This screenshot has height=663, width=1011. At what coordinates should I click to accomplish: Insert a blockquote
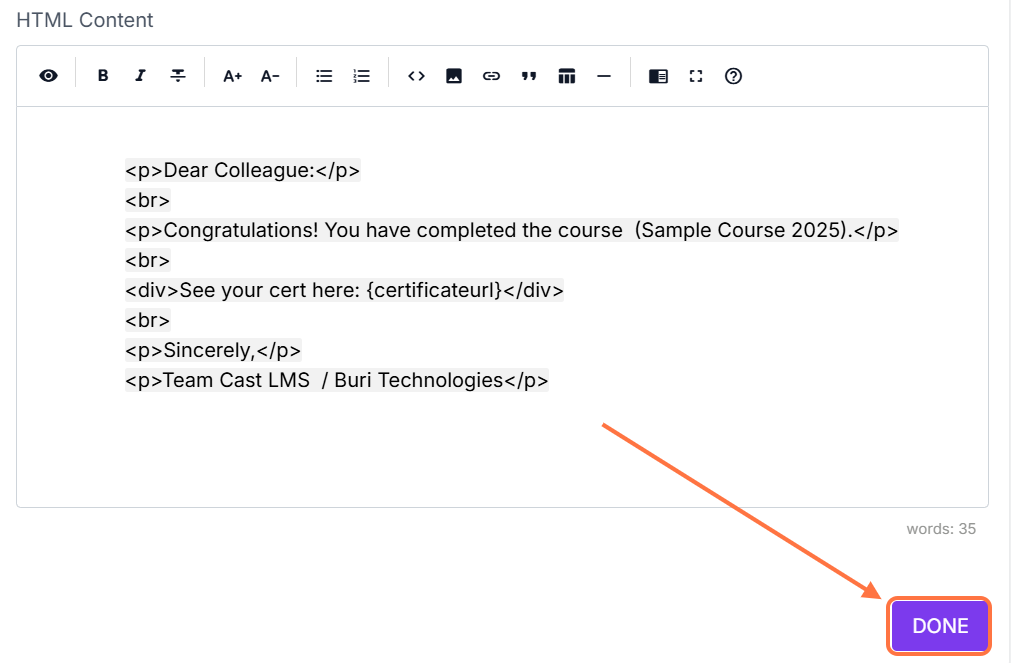click(529, 76)
